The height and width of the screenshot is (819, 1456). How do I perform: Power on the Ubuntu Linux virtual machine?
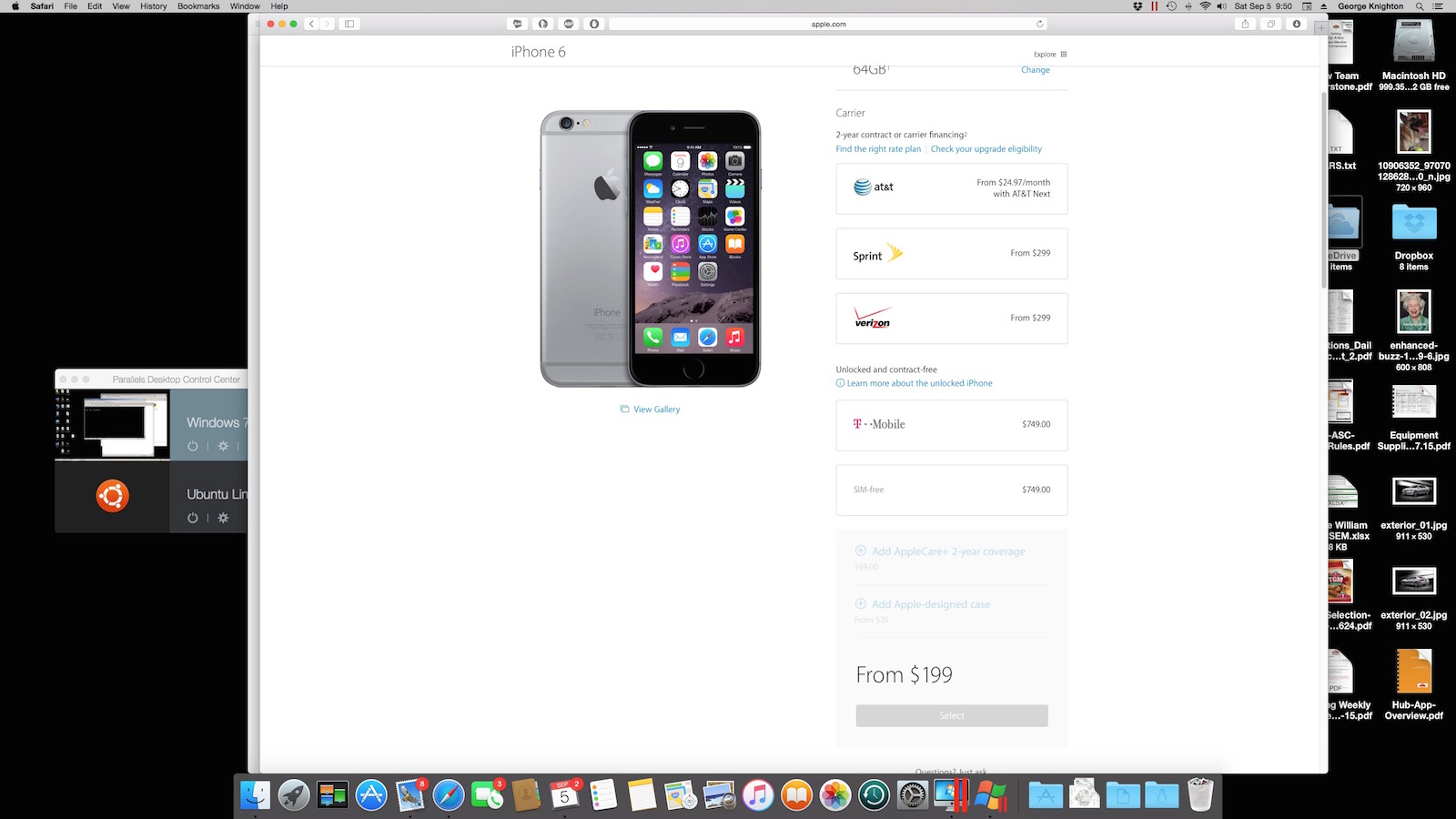(193, 518)
